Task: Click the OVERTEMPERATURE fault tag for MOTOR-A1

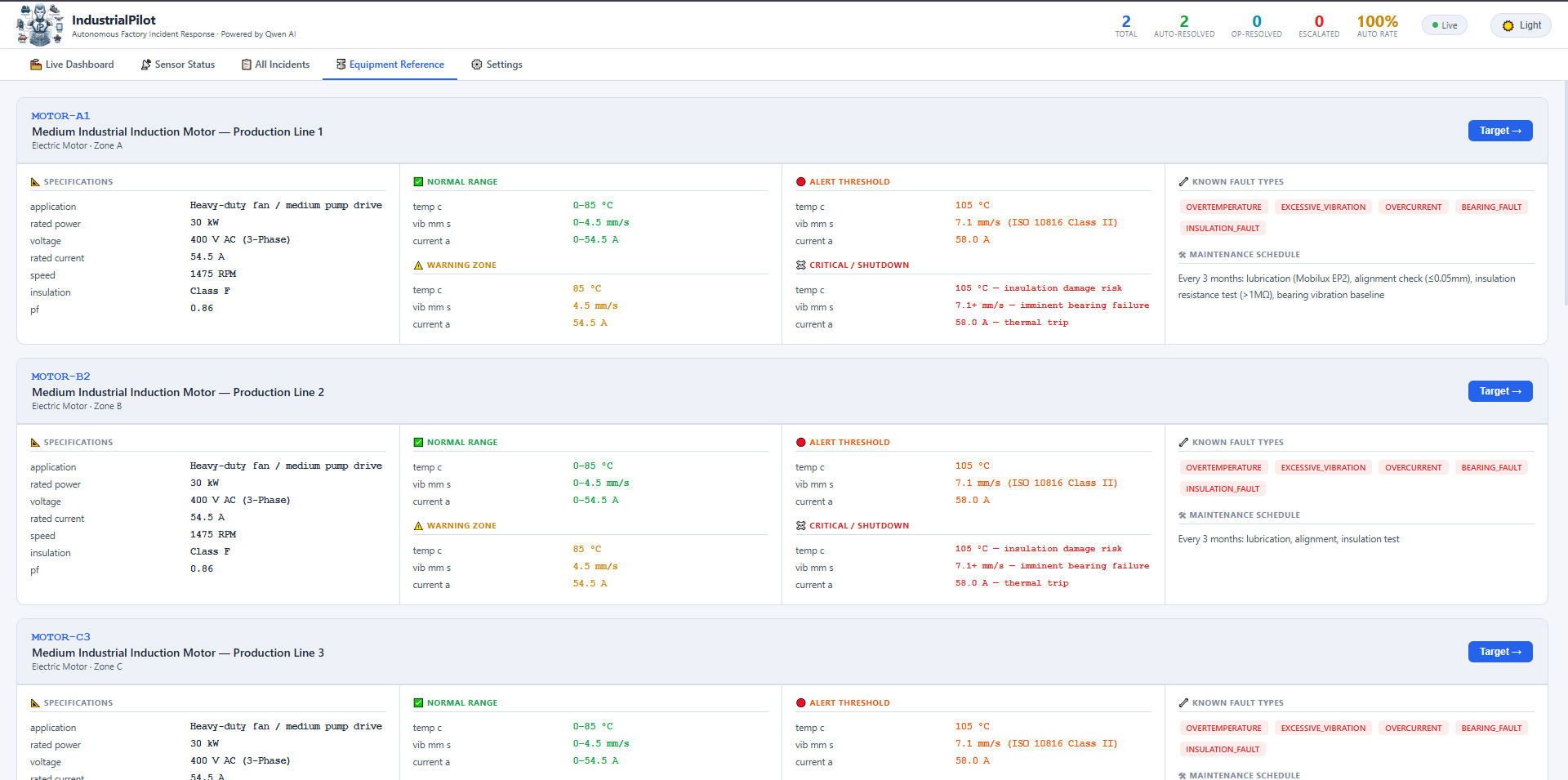Action: click(1223, 207)
